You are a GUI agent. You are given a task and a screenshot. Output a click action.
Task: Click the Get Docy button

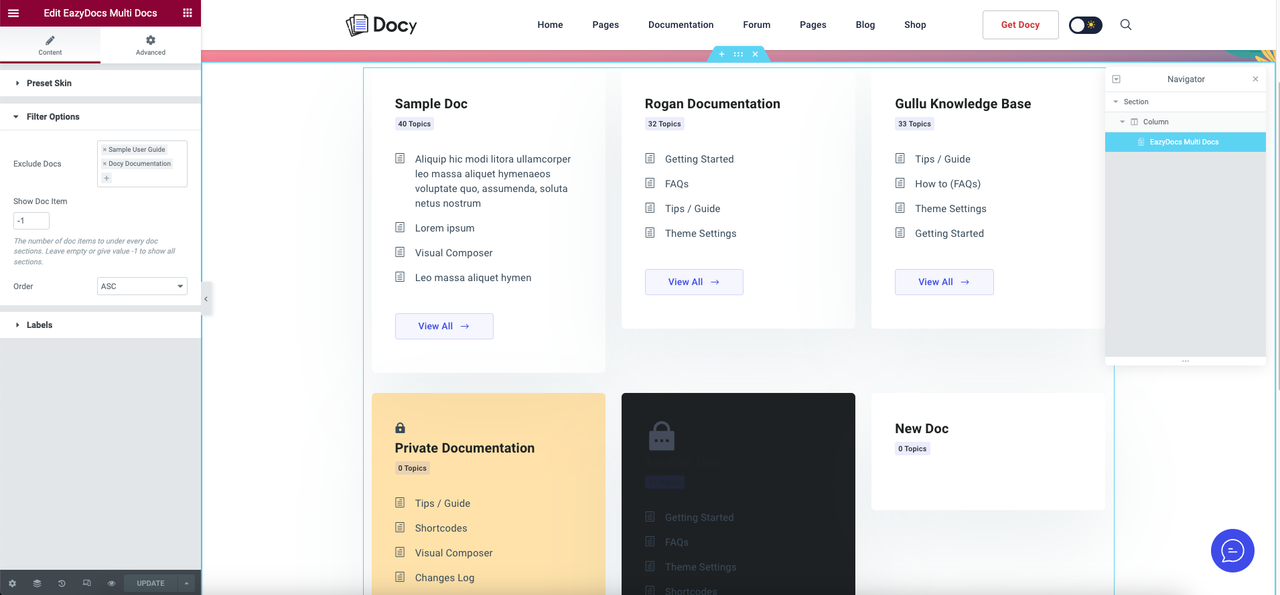click(x=1020, y=25)
